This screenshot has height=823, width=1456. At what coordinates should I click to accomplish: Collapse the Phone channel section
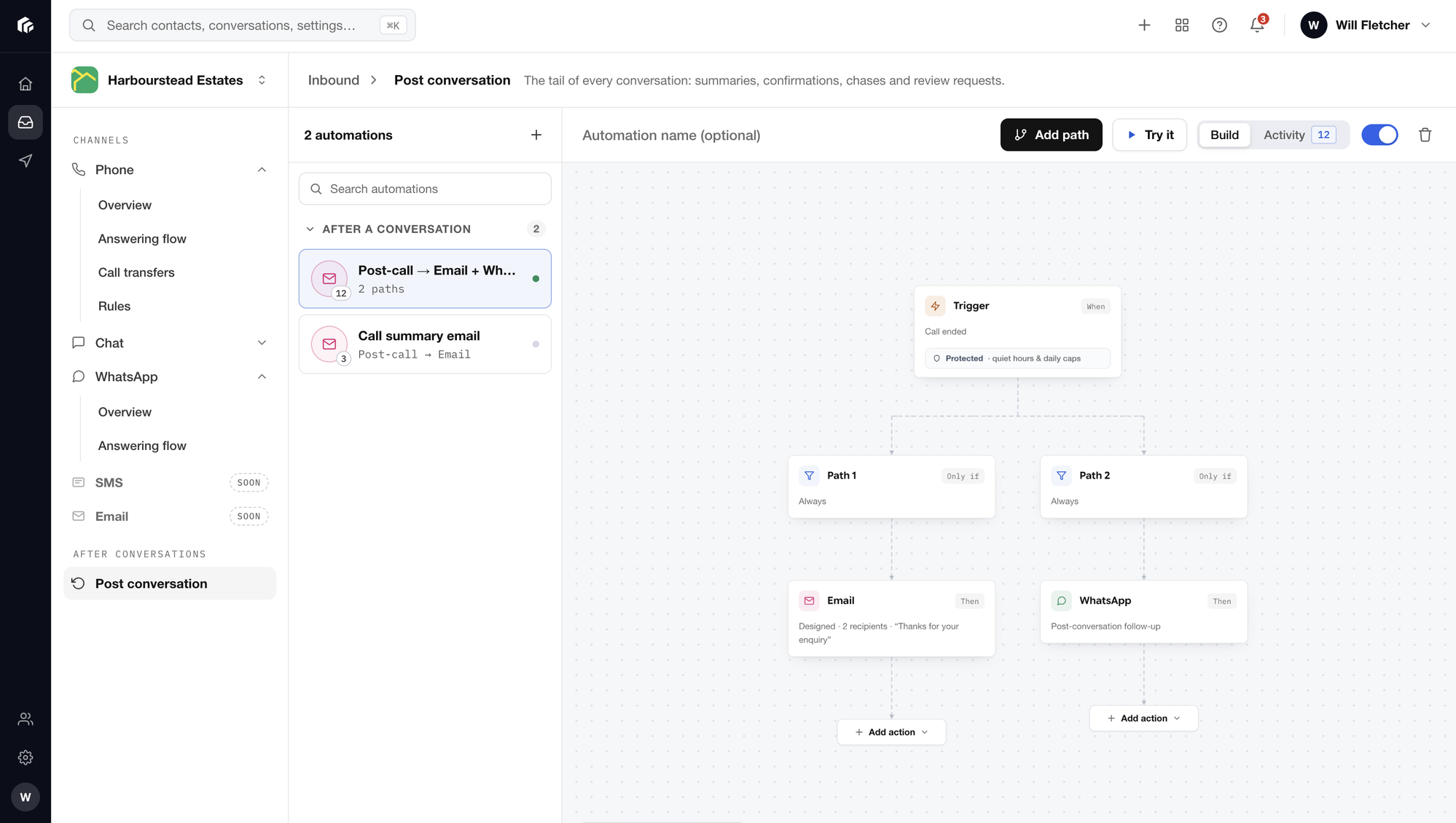click(262, 170)
